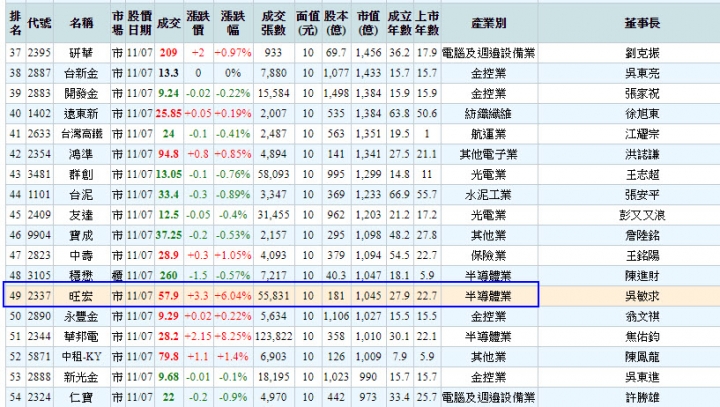Open 新光金 stock name link
The height and width of the screenshot is (407, 720).
[x=81, y=377]
